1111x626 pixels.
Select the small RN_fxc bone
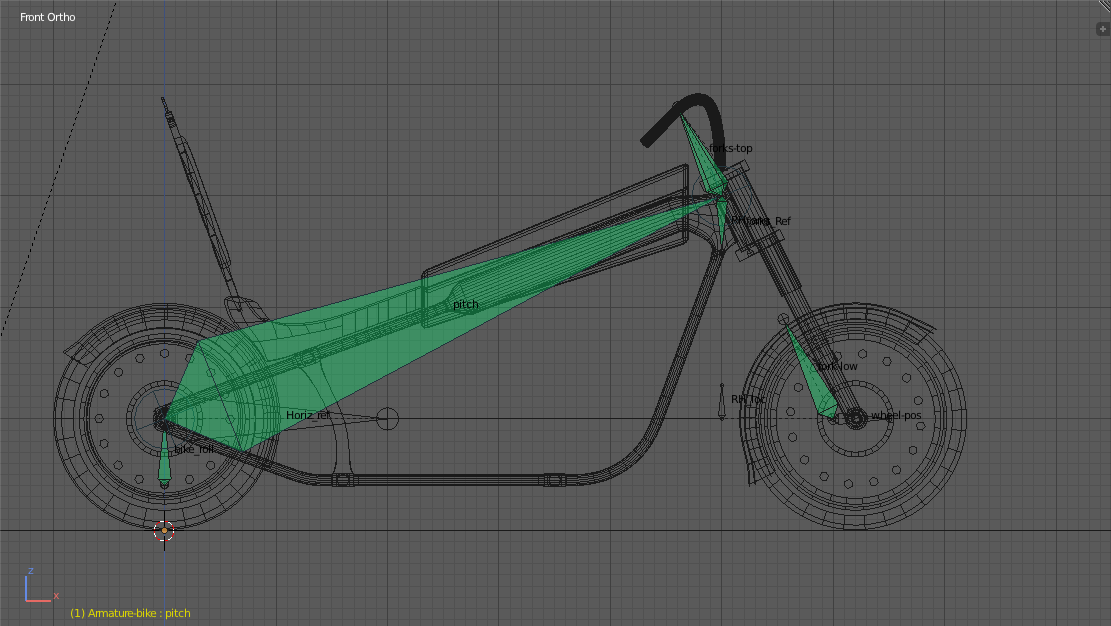coord(723,402)
